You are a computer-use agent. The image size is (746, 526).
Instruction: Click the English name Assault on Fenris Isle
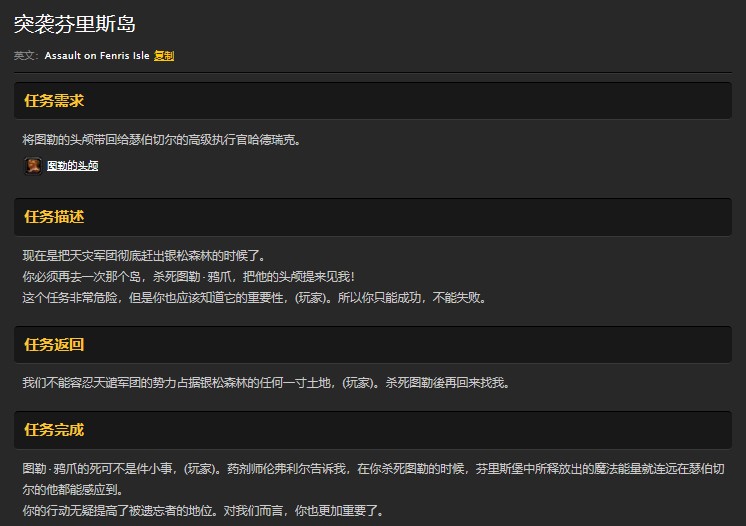pos(97,56)
